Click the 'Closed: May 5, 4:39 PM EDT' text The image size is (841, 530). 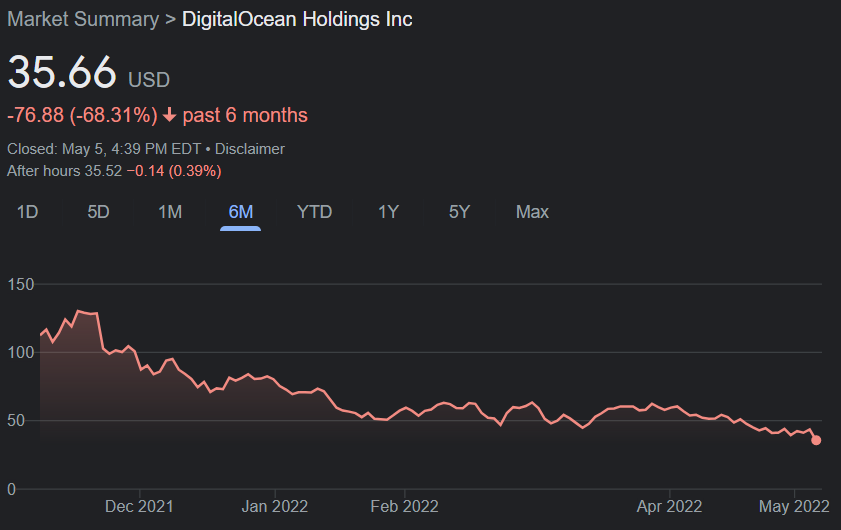(104, 149)
